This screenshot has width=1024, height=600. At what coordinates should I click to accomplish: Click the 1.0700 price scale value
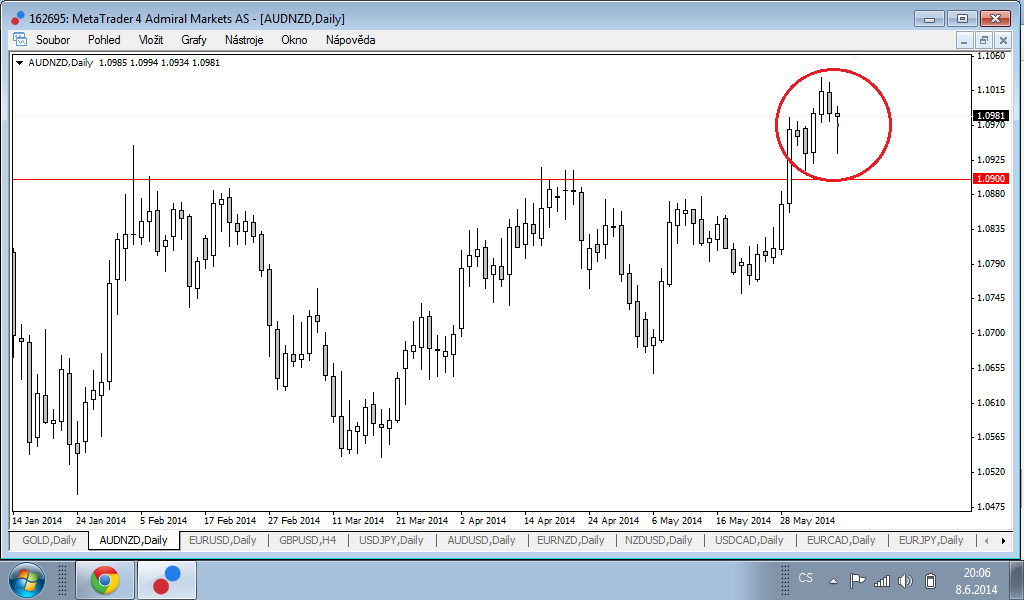(991, 333)
